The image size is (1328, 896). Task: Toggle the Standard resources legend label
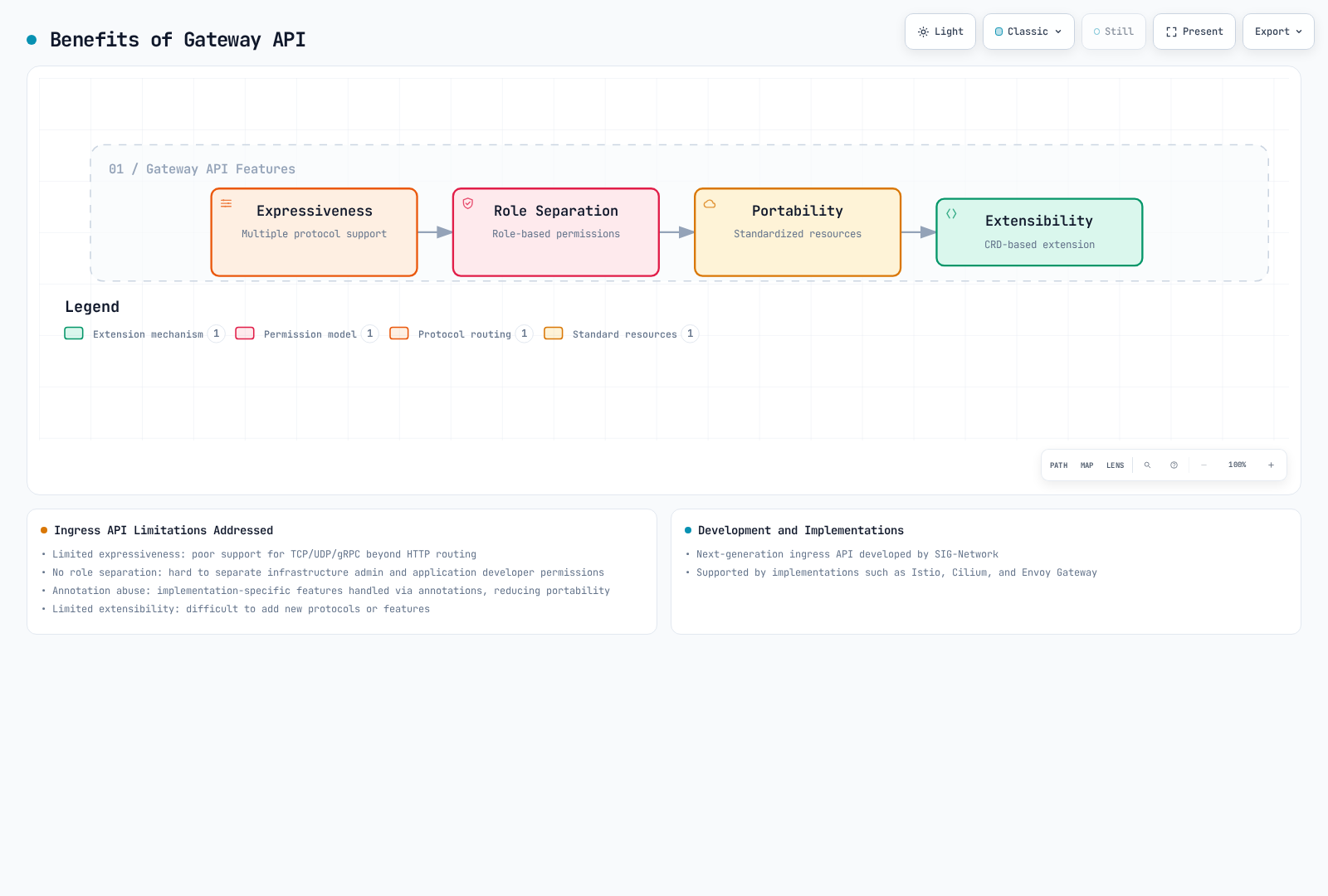pyautogui.click(x=625, y=334)
